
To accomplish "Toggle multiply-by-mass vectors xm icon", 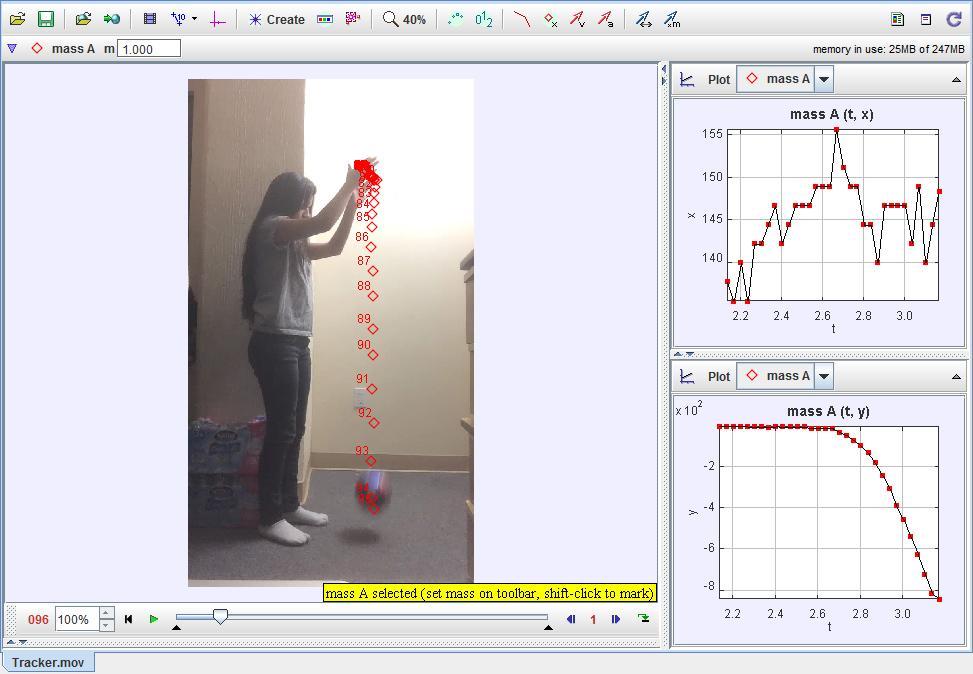I will click(x=672, y=20).
